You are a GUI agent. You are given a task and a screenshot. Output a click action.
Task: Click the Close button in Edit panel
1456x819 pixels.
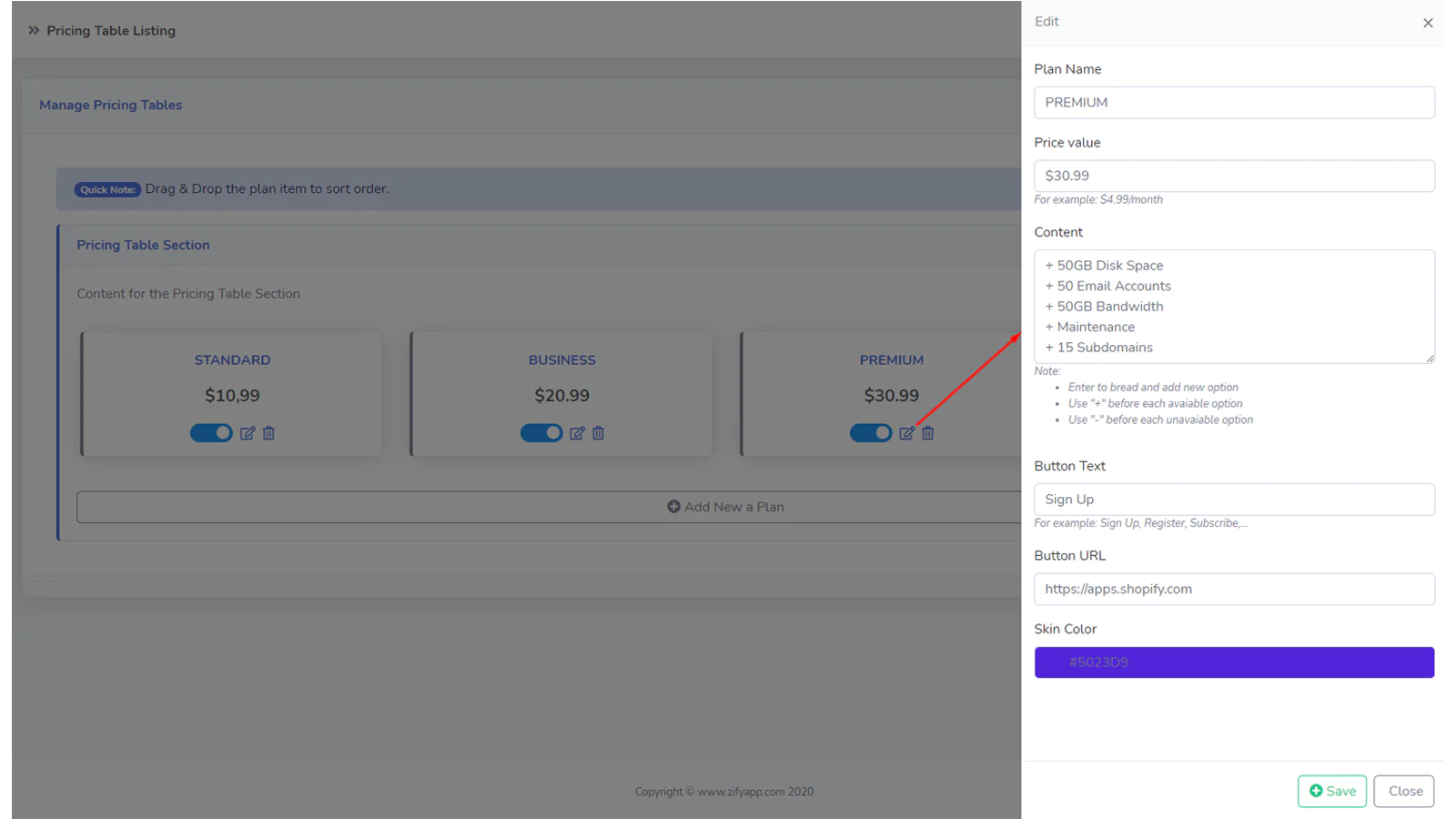pos(1404,791)
